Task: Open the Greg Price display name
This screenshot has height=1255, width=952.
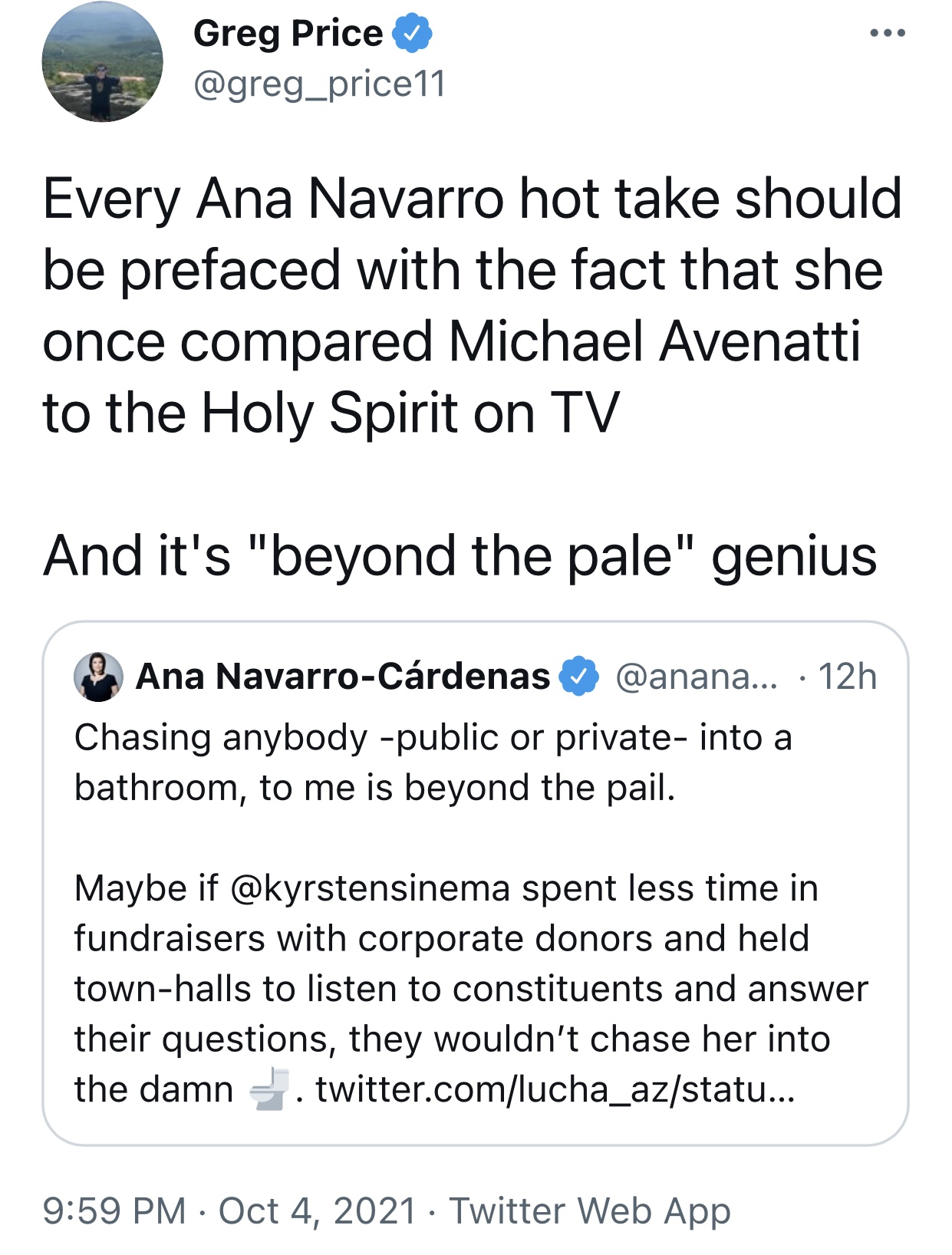Action: click(x=288, y=34)
